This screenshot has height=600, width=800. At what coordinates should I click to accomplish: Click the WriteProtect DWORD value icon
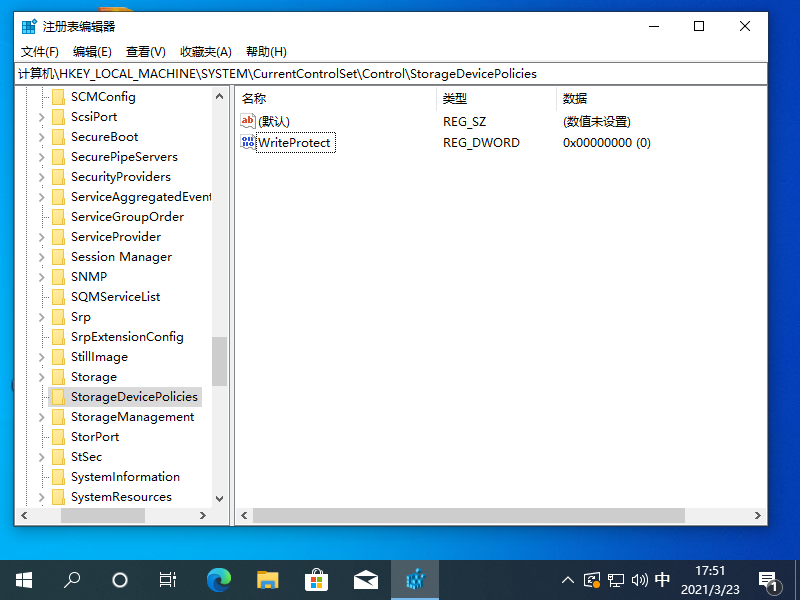tap(246, 142)
